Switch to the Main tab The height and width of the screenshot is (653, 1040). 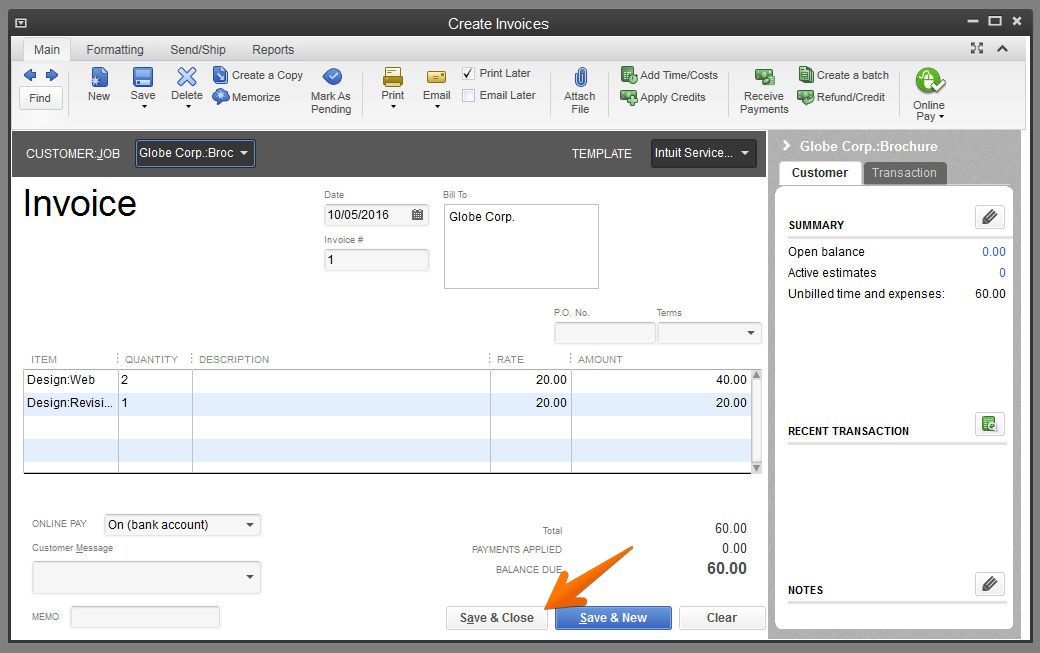tap(47, 50)
